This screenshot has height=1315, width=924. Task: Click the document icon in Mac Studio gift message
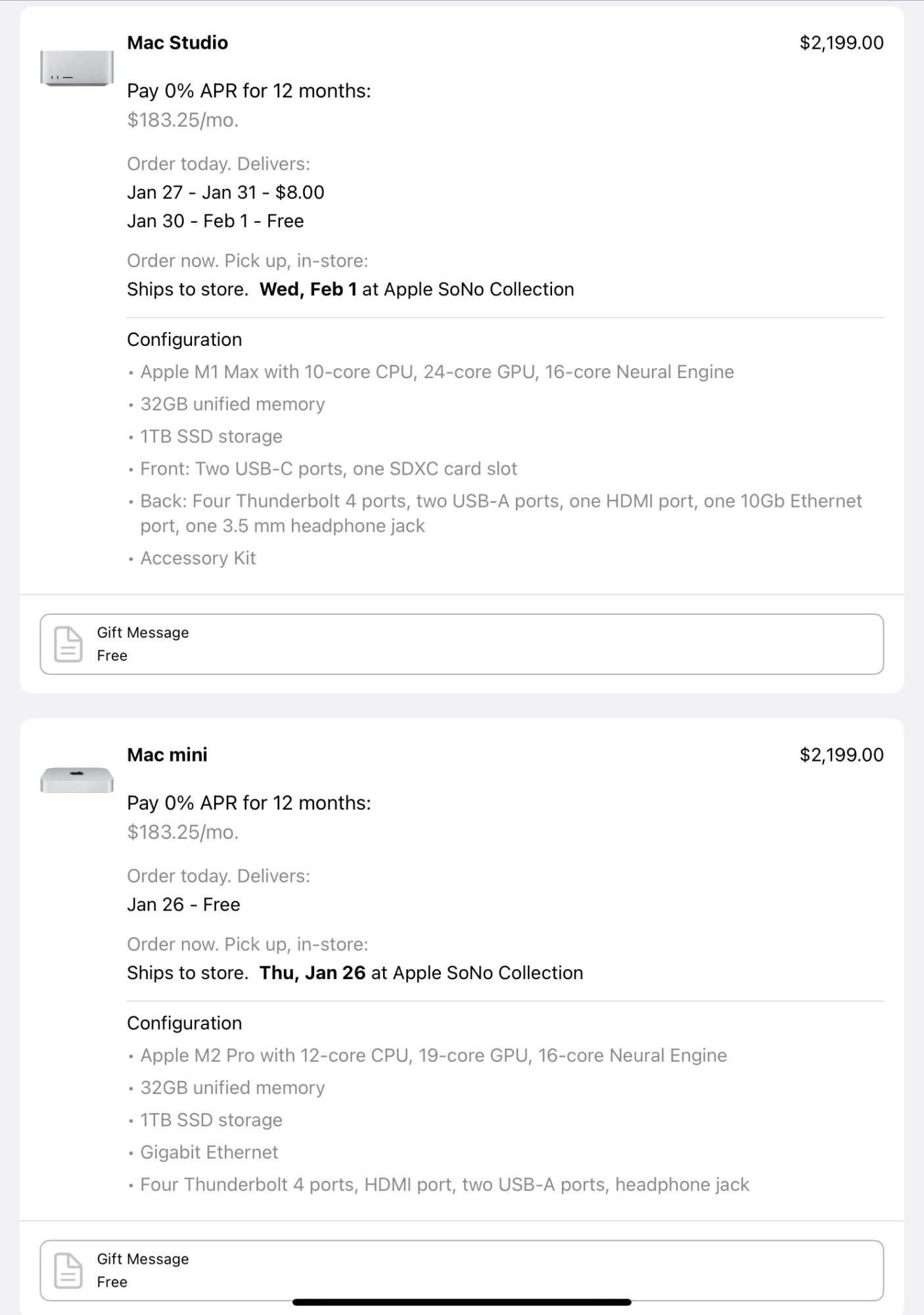coord(68,644)
